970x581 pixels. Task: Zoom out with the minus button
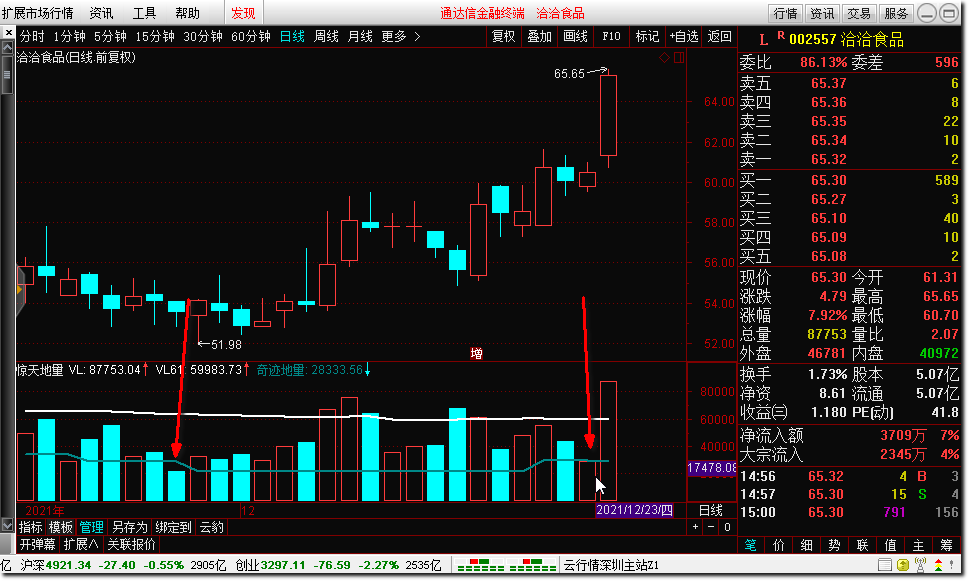(x=711, y=527)
